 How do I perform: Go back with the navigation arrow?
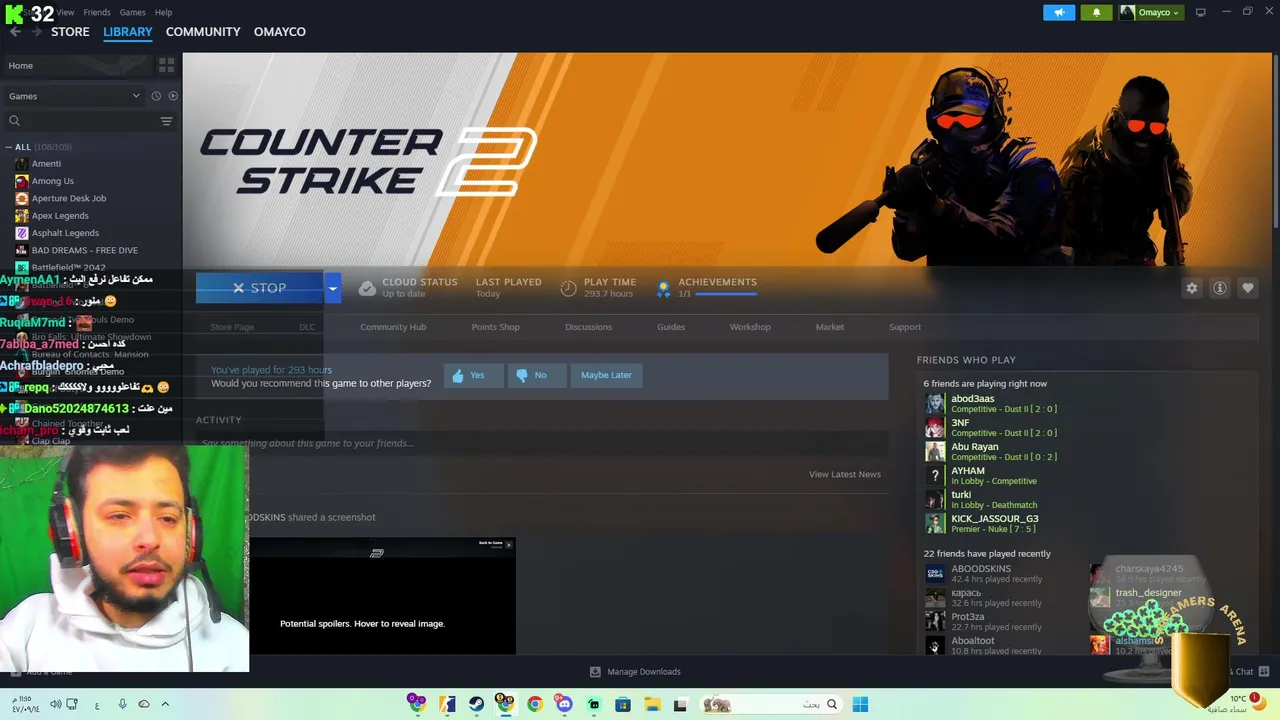coord(15,32)
